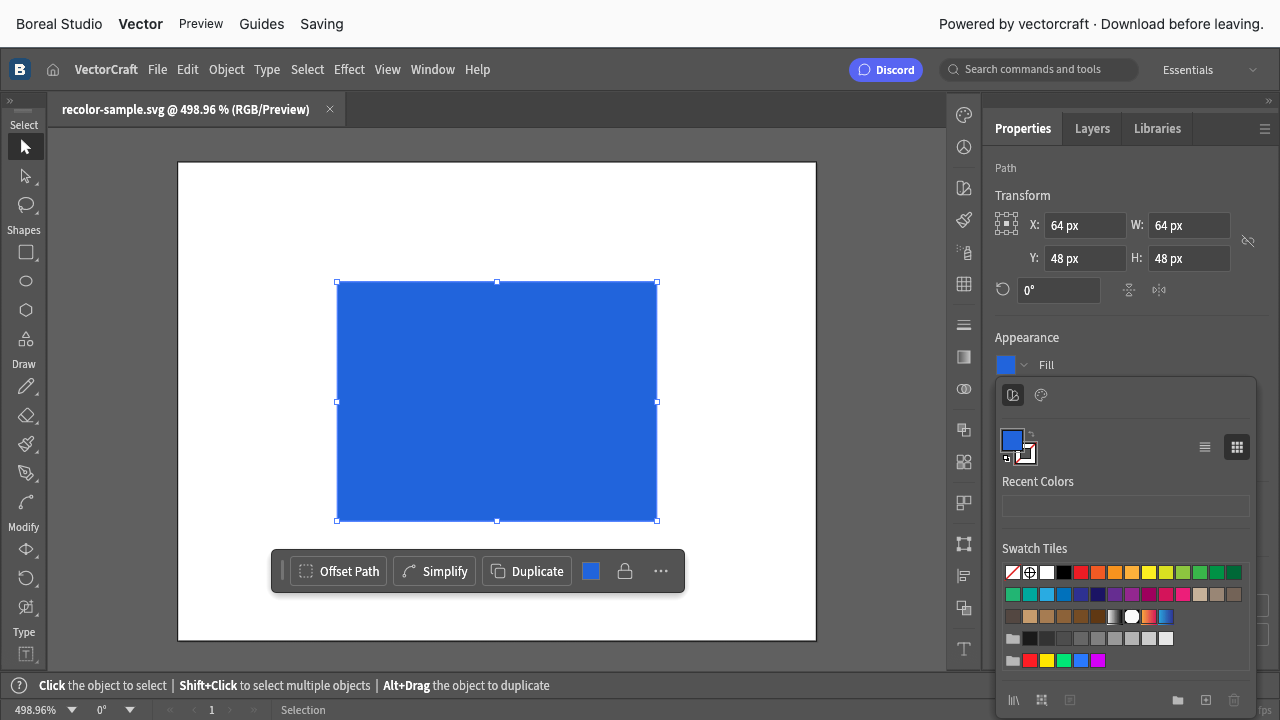Toggle the lock icon in the contextual bar
Viewport: 1280px width, 720px height.
(625, 571)
